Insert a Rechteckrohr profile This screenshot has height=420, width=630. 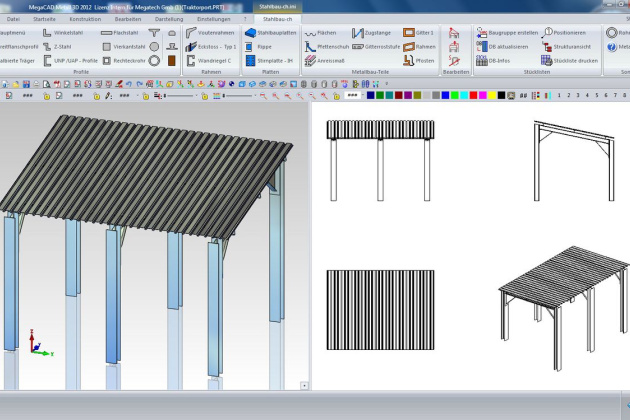(x=124, y=60)
